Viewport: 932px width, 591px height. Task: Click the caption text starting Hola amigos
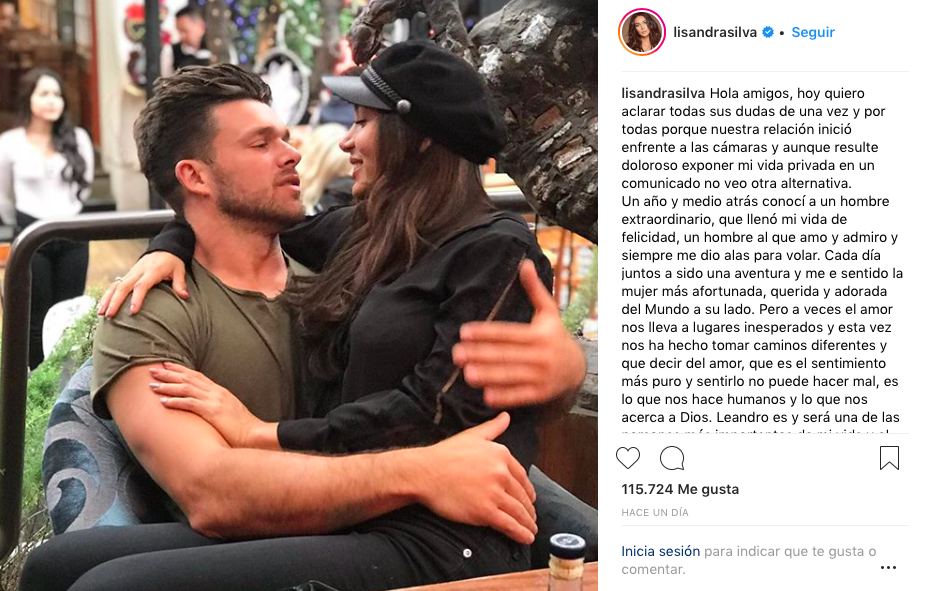[x=763, y=256]
